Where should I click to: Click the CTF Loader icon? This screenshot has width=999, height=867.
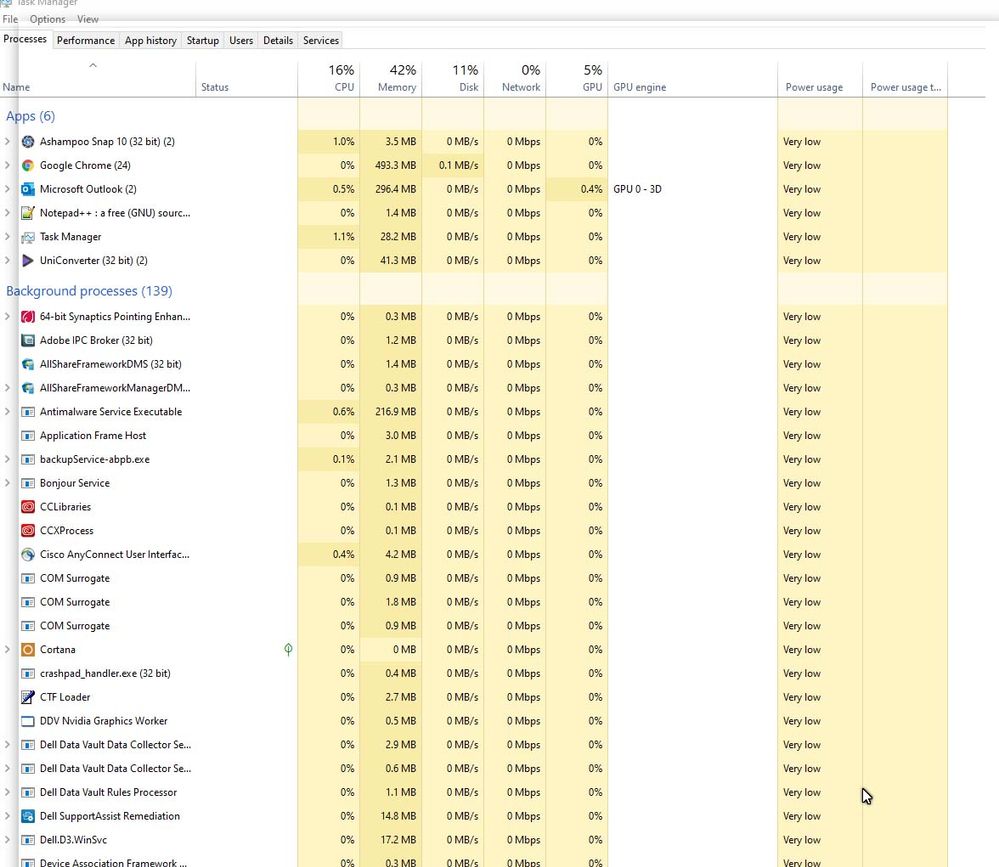(x=27, y=698)
